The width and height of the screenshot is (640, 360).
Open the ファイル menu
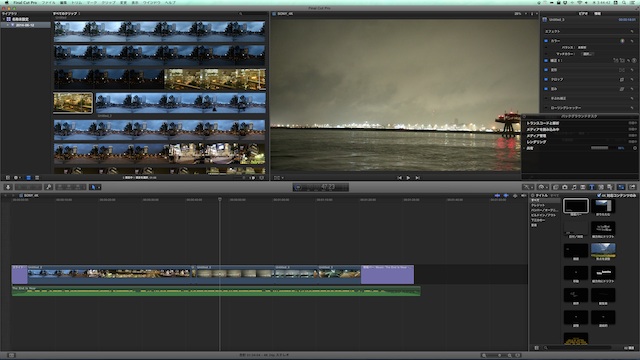49,2
